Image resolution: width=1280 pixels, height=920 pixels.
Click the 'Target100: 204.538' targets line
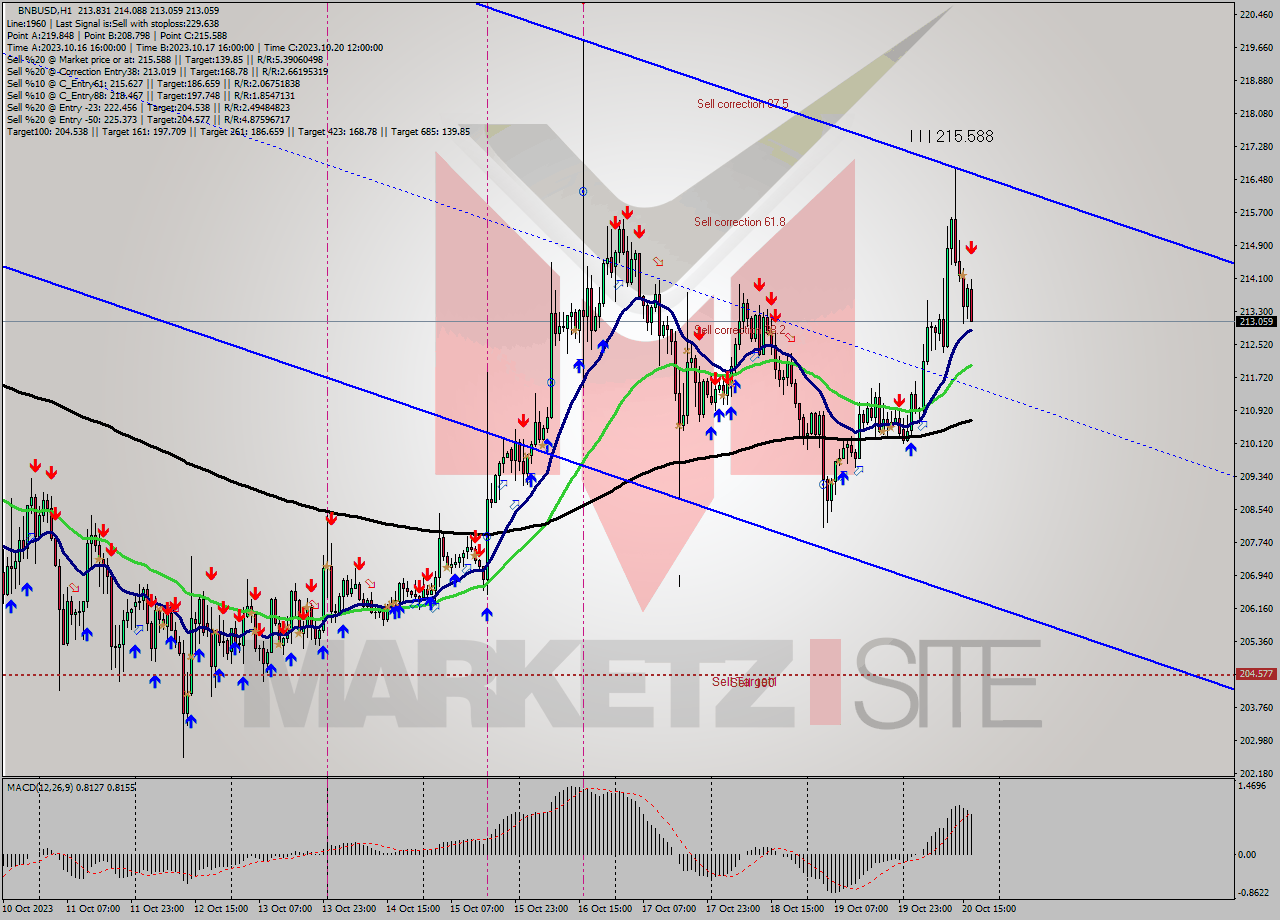pos(238,132)
